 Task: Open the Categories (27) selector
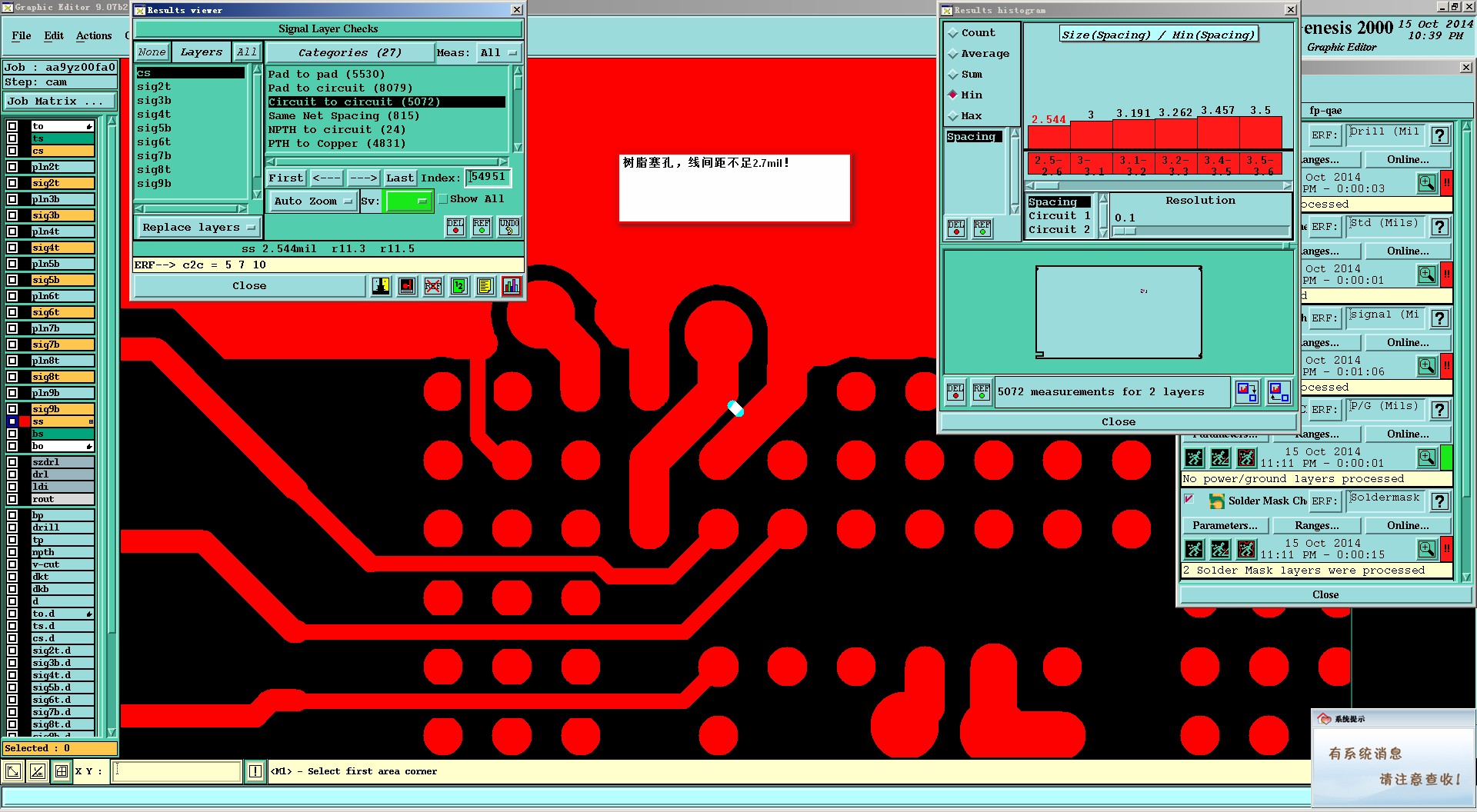tap(350, 53)
